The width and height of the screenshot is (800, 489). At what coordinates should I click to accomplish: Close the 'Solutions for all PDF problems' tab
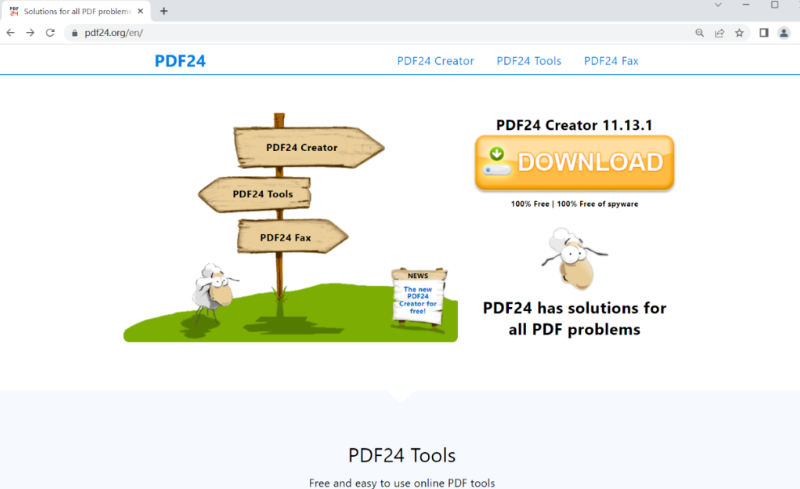pos(140,11)
